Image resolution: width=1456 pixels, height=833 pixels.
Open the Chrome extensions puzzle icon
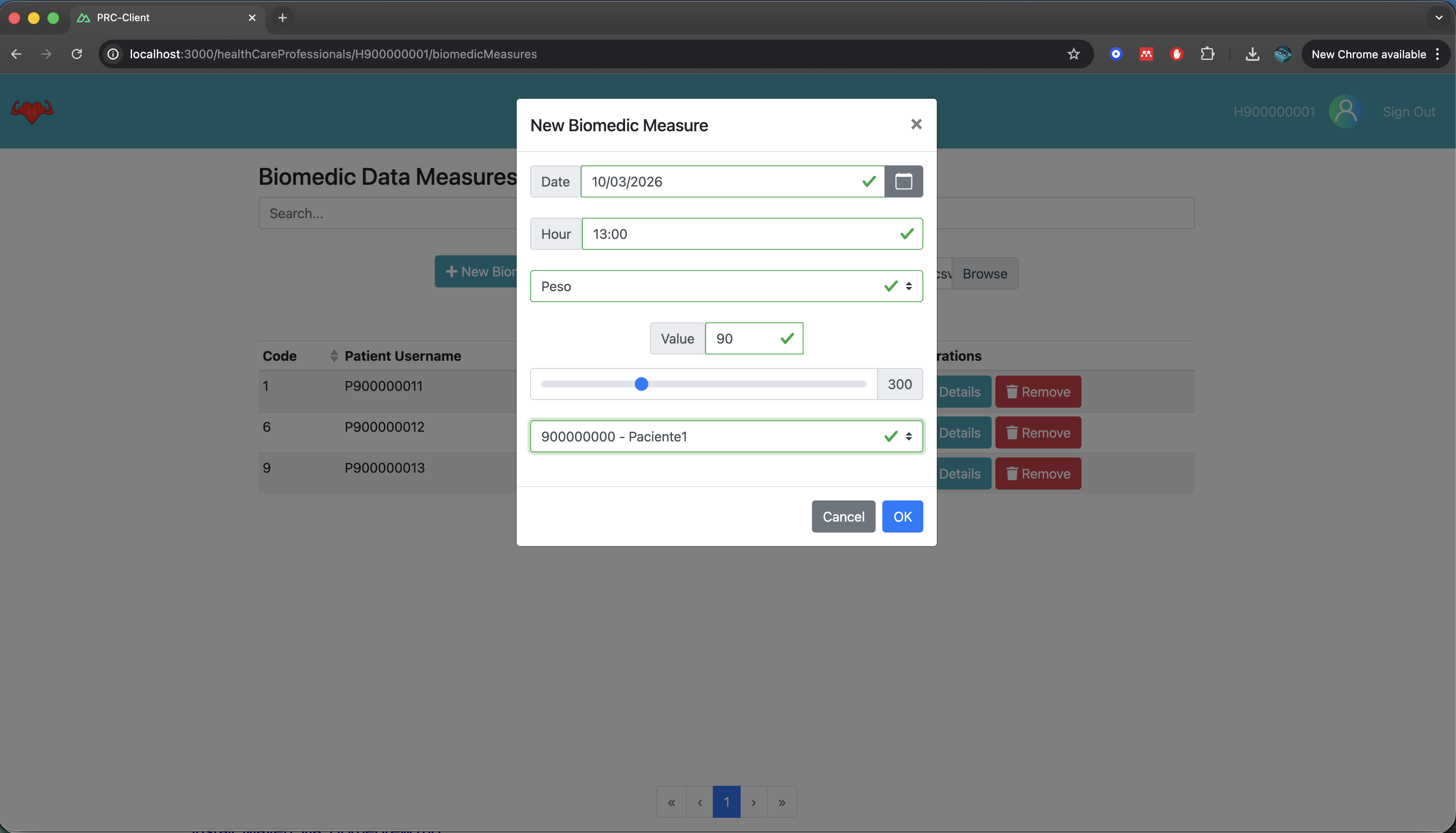pyautogui.click(x=1207, y=54)
